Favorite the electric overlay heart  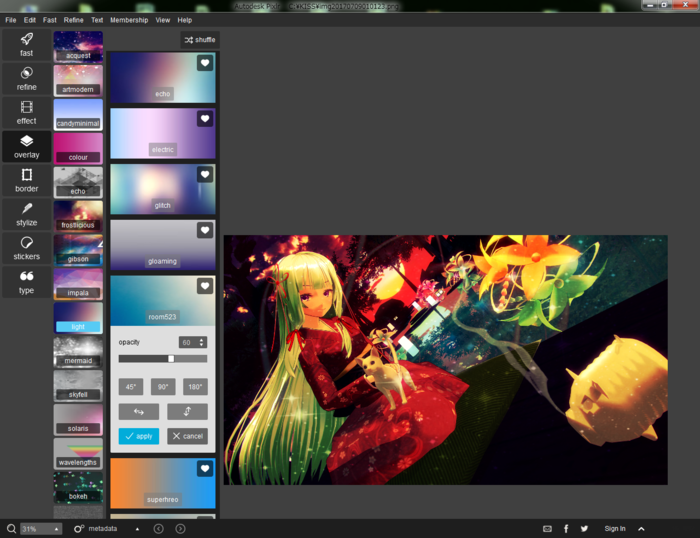205,119
